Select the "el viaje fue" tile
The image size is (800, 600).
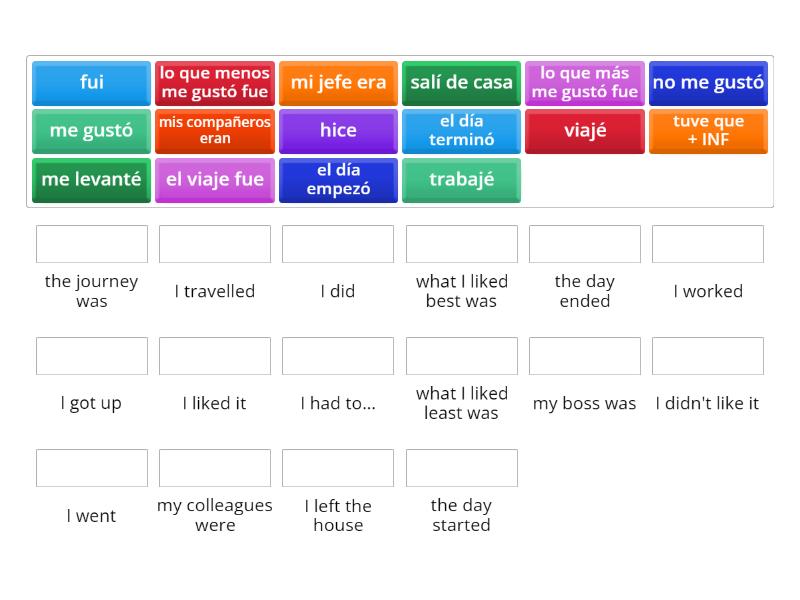coord(214,180)
